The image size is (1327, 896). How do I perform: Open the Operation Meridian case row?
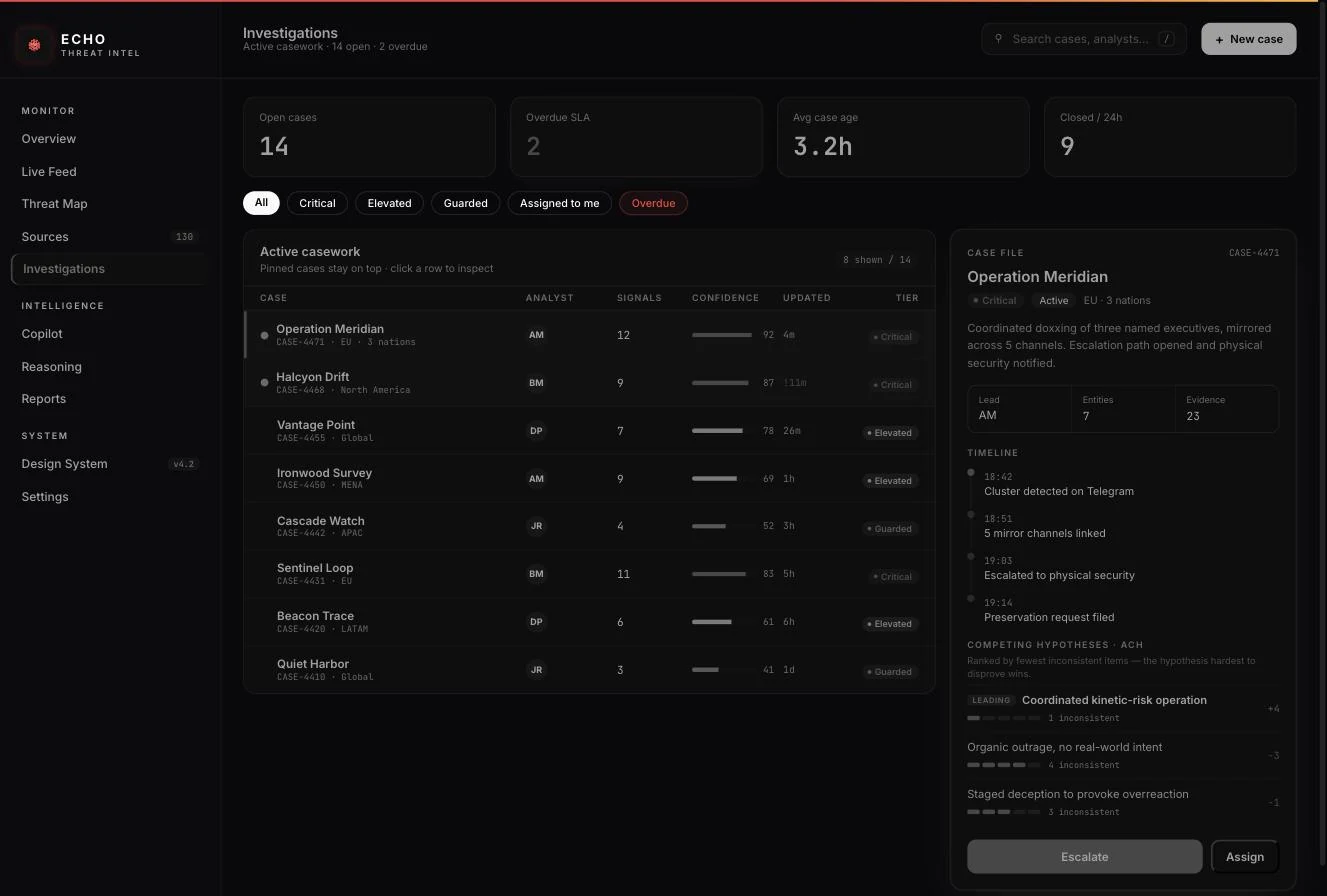590,335
